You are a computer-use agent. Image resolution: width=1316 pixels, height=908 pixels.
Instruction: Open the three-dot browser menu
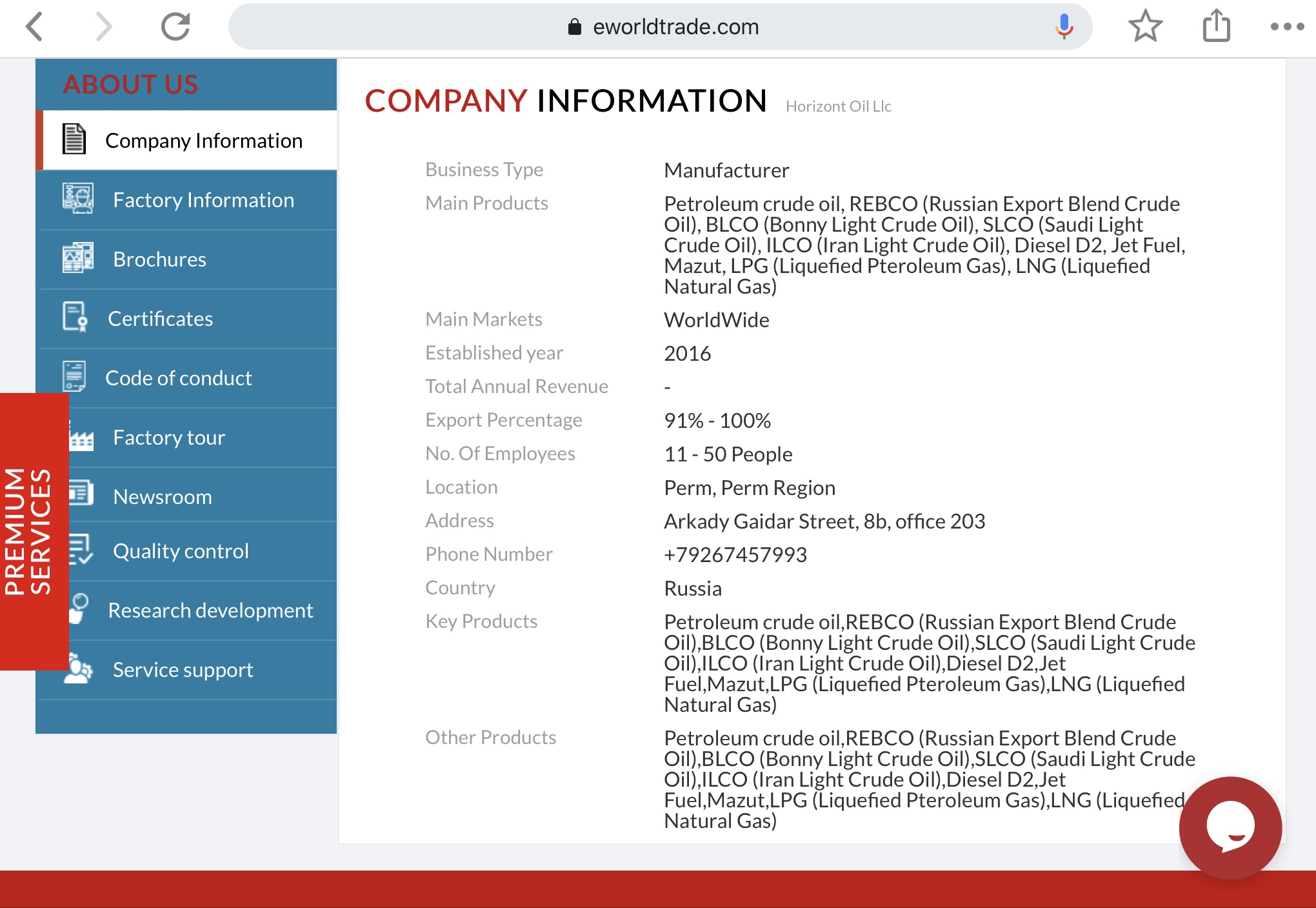tap(1287, 27)
